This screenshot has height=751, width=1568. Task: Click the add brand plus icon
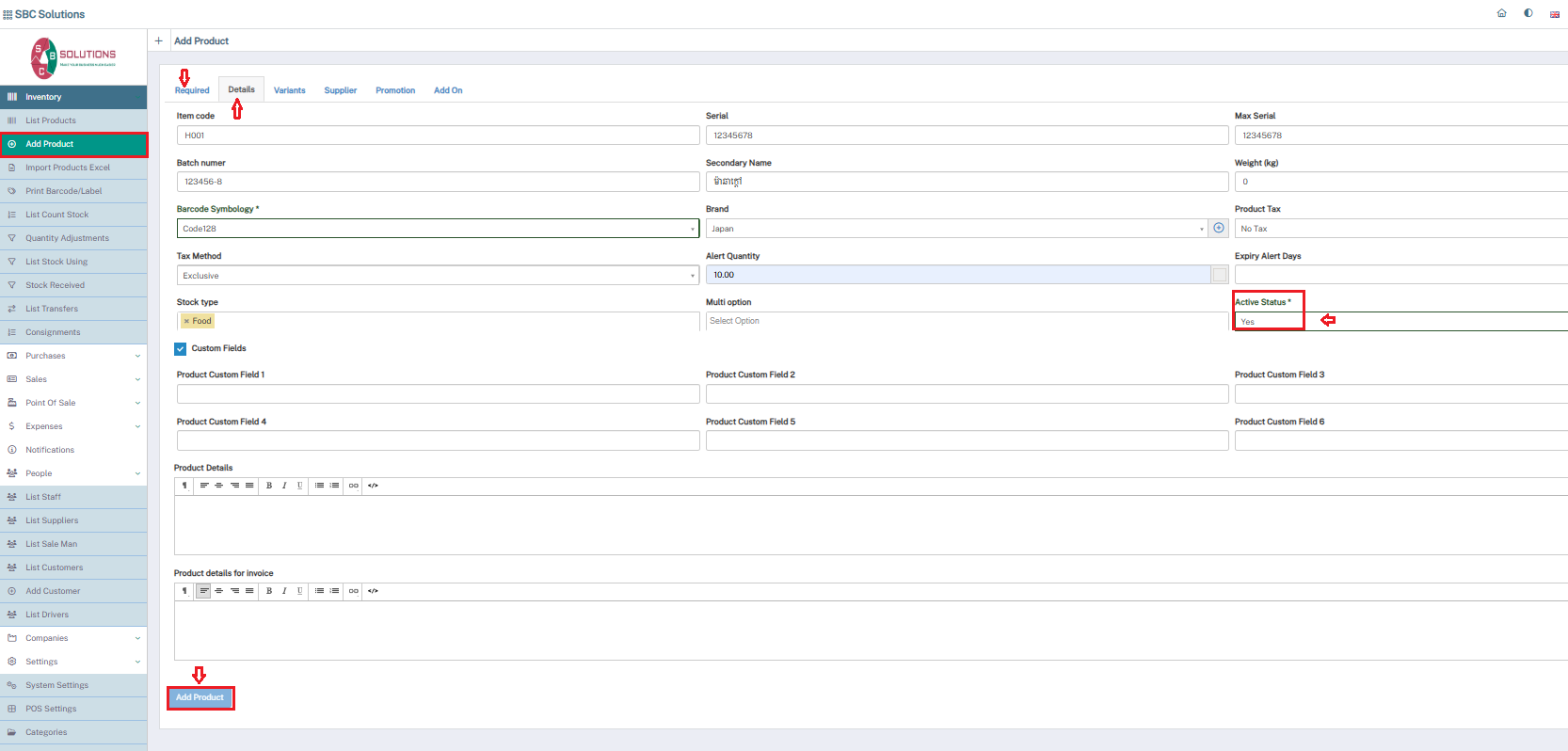pos(1219,228)
